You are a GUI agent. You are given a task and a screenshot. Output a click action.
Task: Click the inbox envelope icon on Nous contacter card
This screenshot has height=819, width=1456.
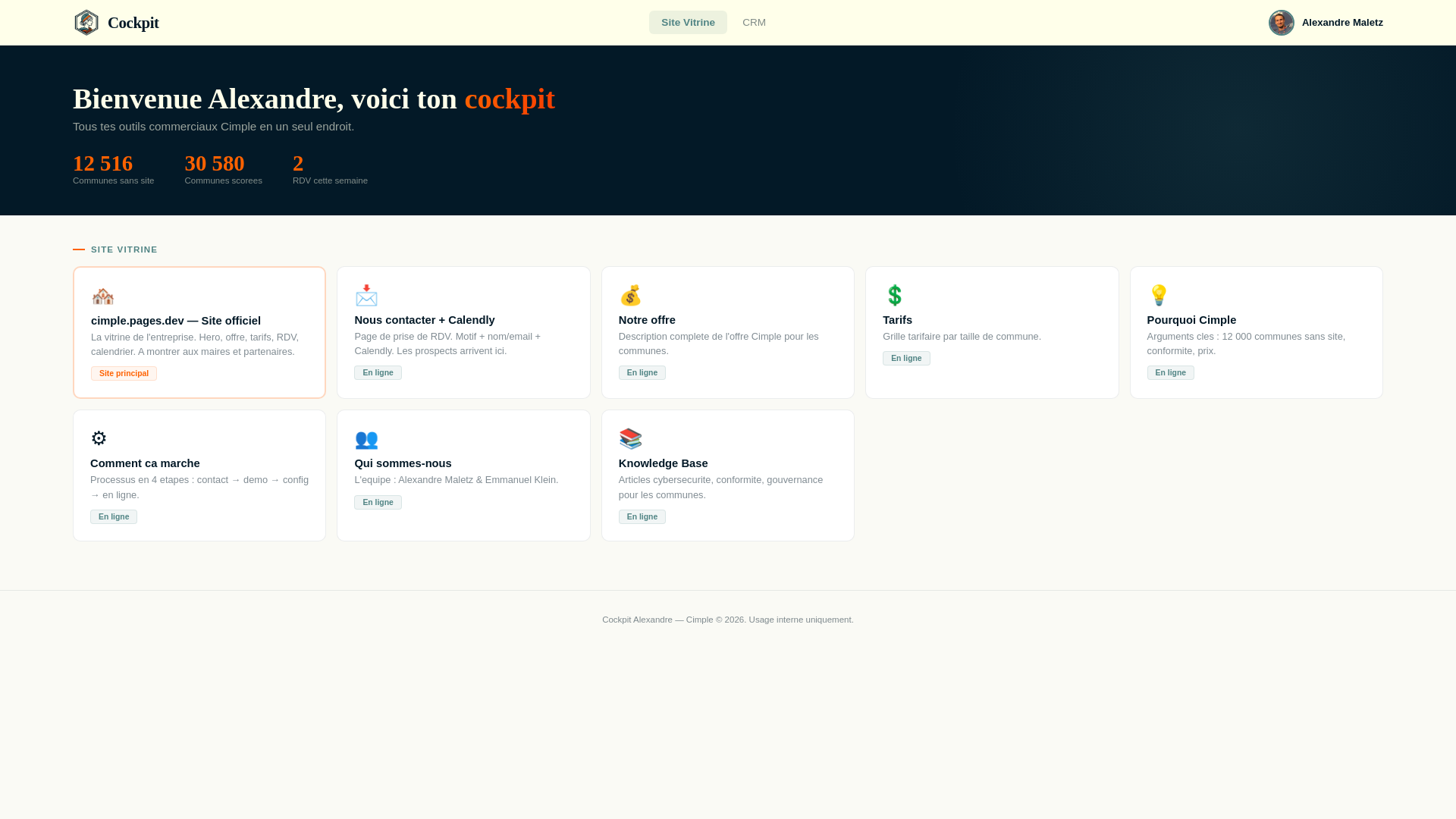[366, 295]
